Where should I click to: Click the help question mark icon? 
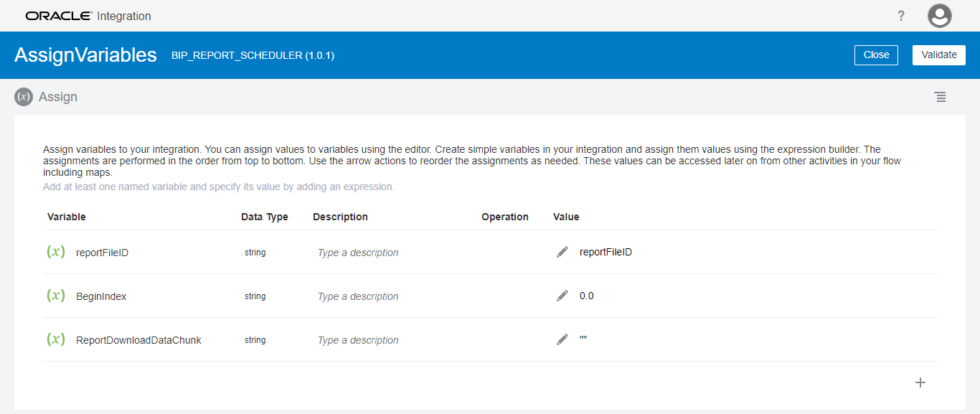click(x=901, y=16)
